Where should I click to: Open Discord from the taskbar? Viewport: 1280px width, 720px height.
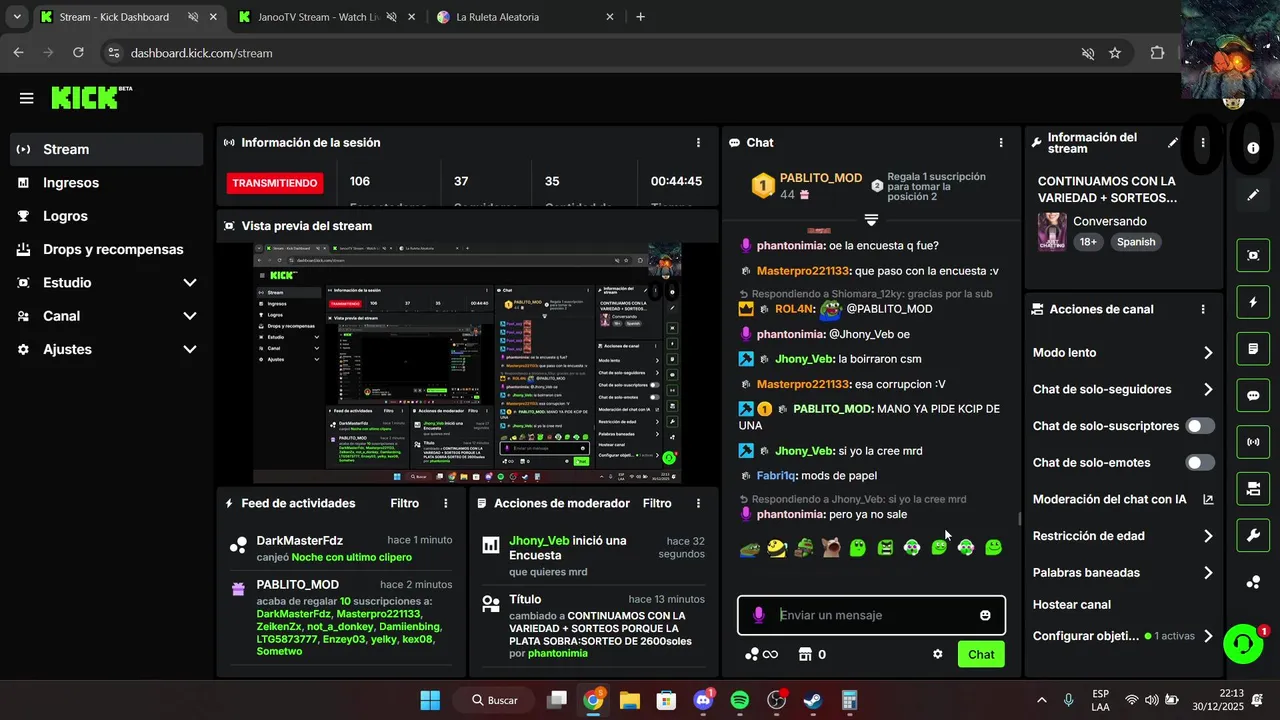tap(703, 700)
